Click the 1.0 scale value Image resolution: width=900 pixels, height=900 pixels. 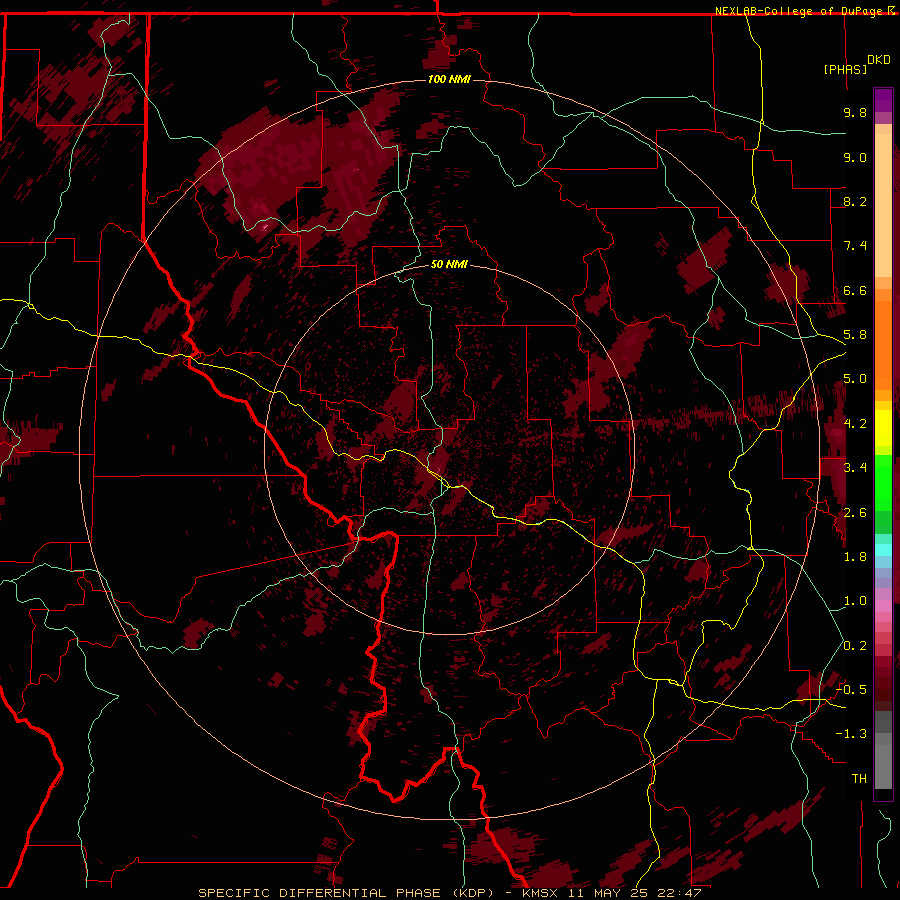[x=855, y=601]
